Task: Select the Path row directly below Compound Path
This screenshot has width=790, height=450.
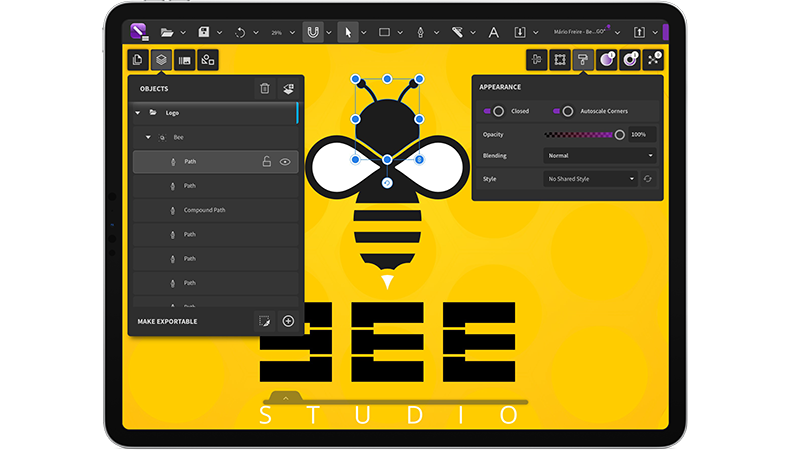Action: [x=215, y=234]
